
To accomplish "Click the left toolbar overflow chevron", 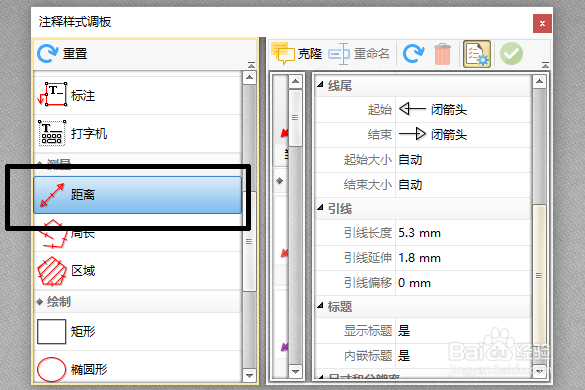I will [251, 65].
